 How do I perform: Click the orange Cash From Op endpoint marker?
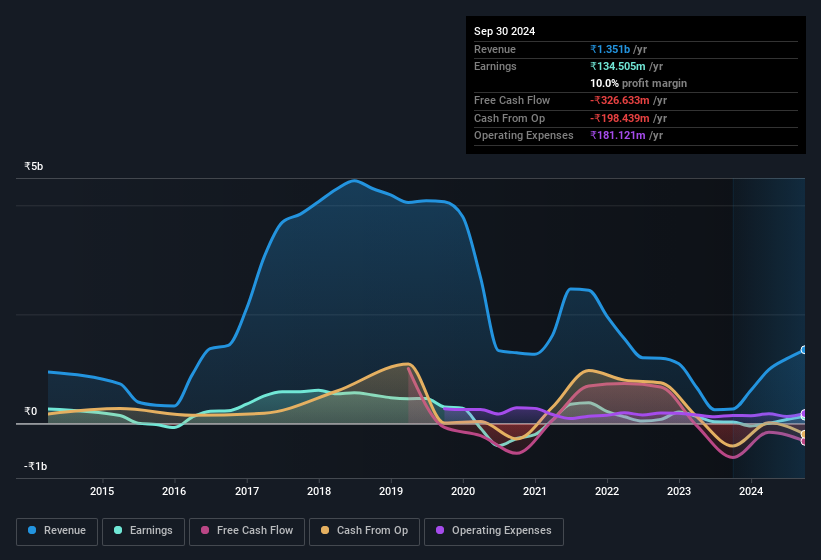pos(804,434)
